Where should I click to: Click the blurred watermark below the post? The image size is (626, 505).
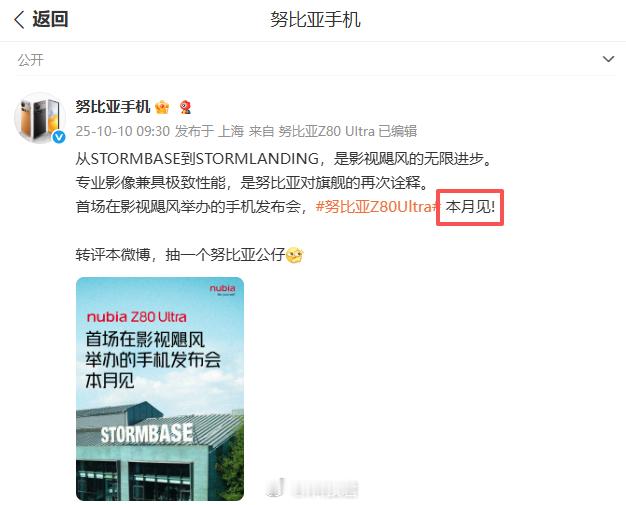coord(312,488)
